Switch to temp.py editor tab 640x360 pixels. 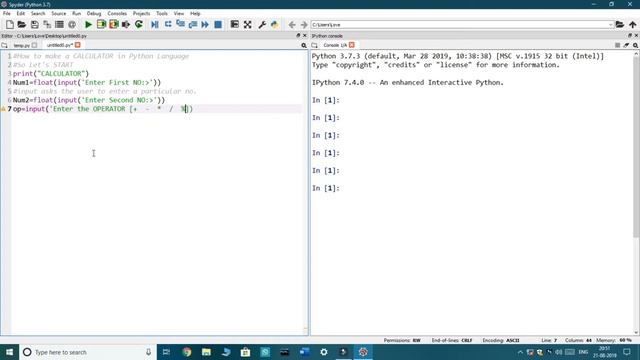(x=21, y=45)
